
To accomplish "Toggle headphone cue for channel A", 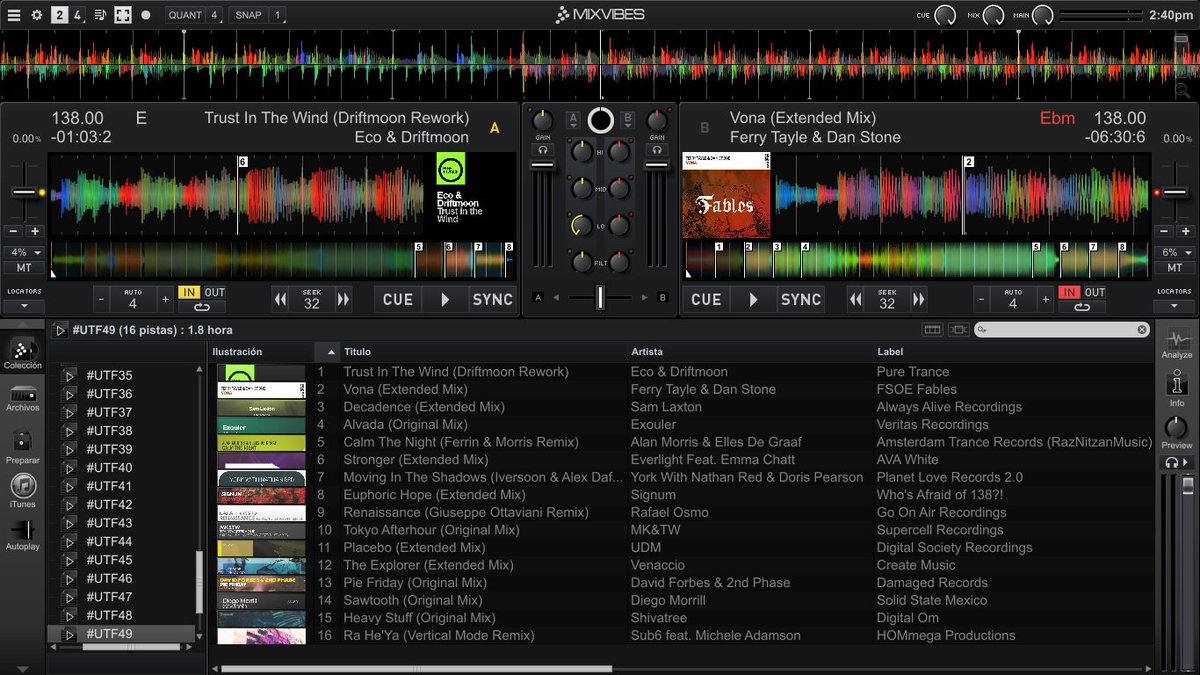I will coord(545,150).
